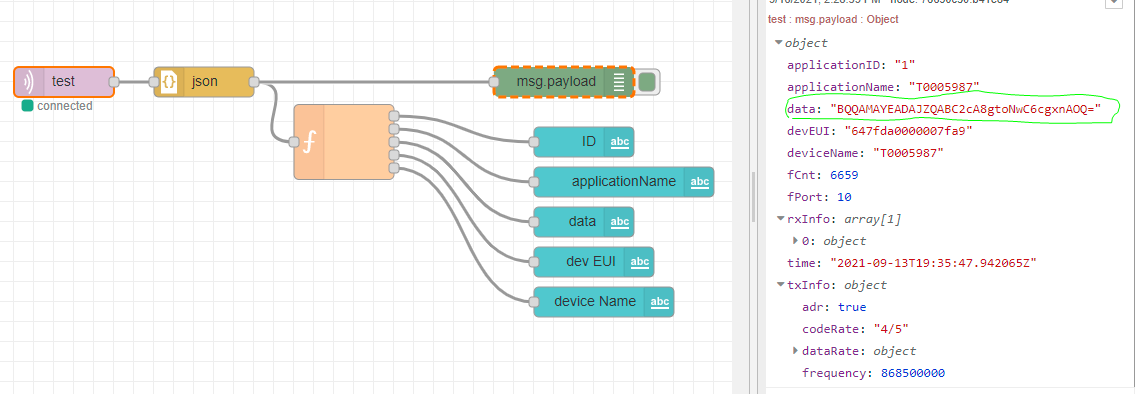Click the test : msg.payload : Object header
Image resolution: width=1135 pixels, height=394 pixels.
pos(833,20)
